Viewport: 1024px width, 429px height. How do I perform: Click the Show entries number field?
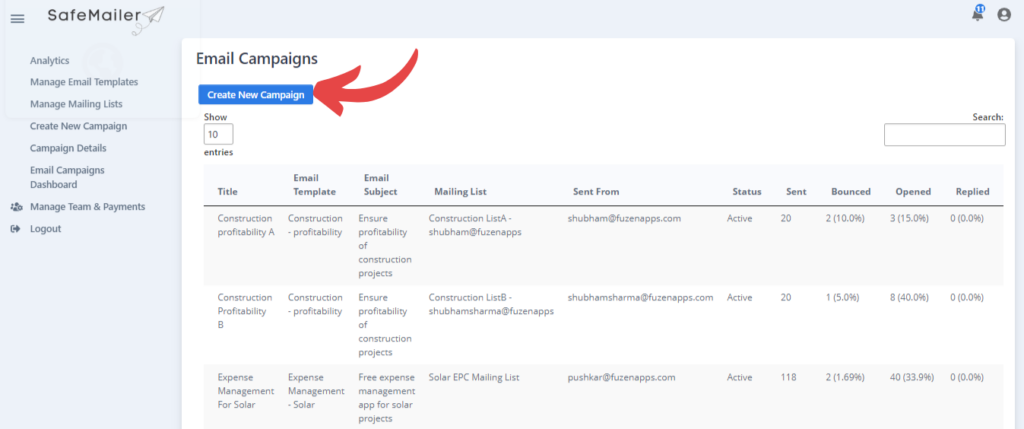(x=218, y=135)
